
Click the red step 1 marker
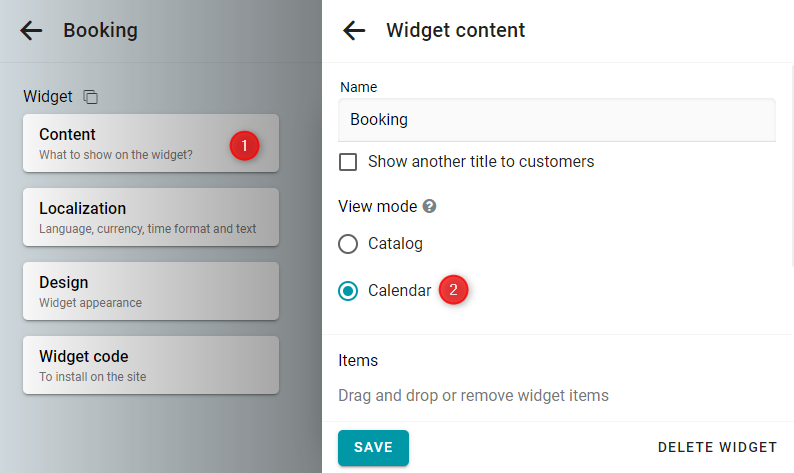click(245, 146)
